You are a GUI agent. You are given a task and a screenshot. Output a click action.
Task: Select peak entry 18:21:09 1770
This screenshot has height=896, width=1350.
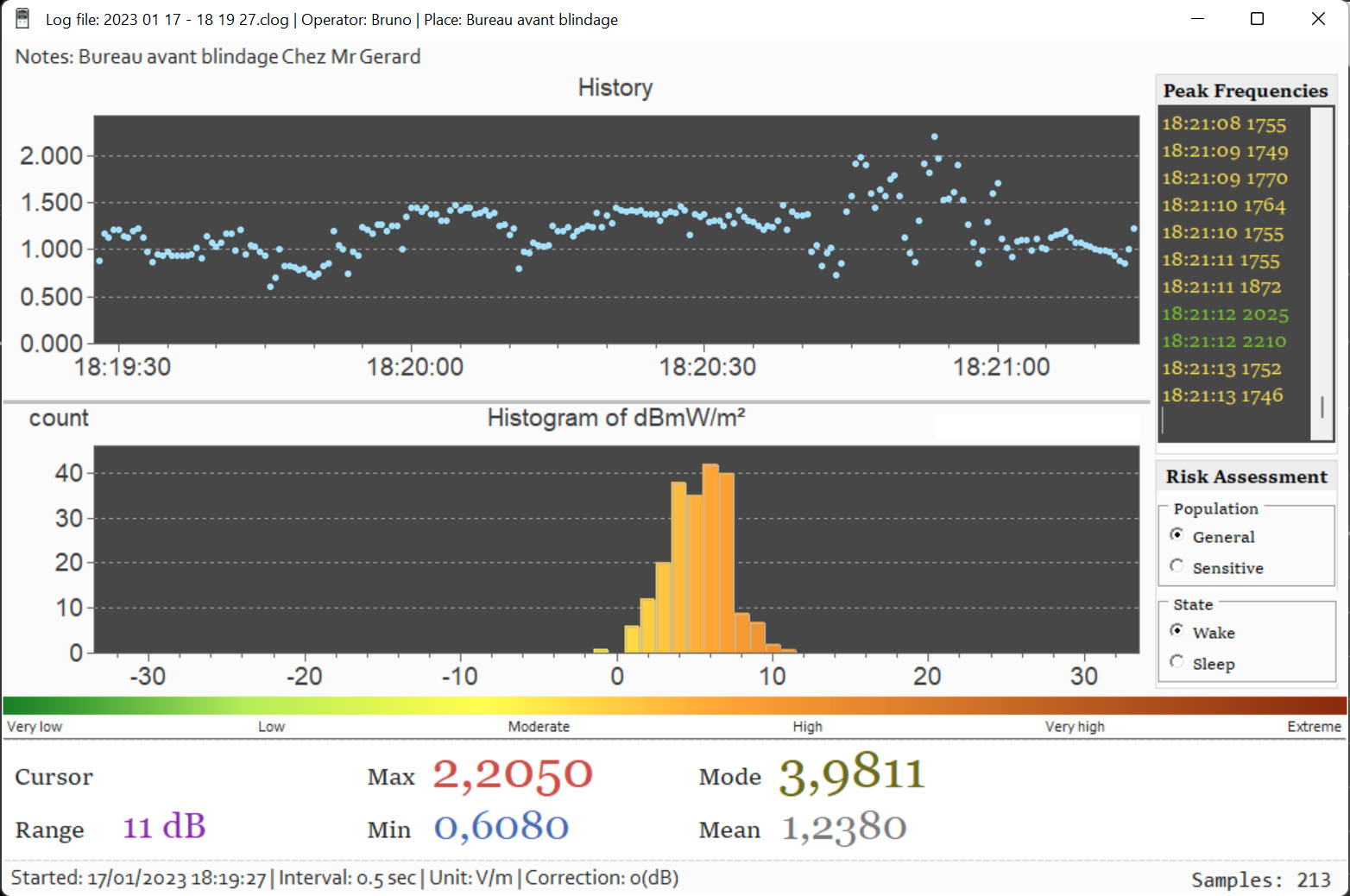[1225, 178]
